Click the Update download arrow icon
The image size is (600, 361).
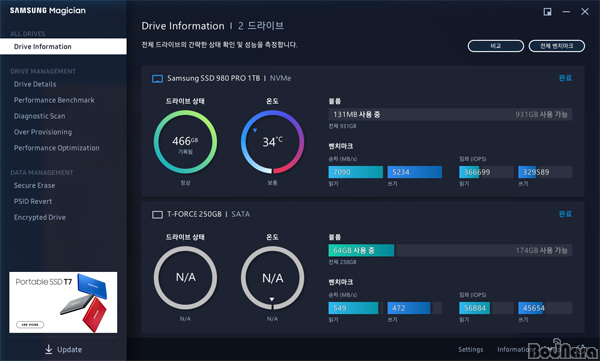tap(49, 349)
